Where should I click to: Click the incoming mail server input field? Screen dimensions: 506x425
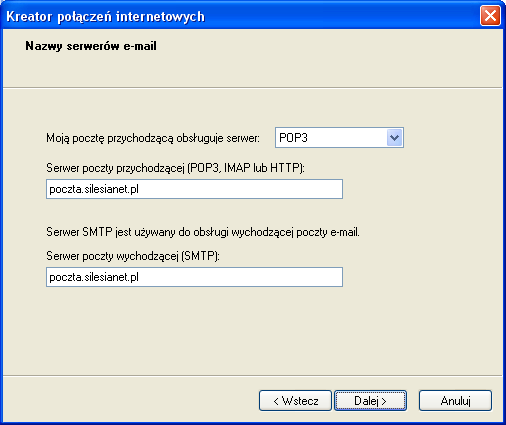pyautogui.click(x=194, y=189)
